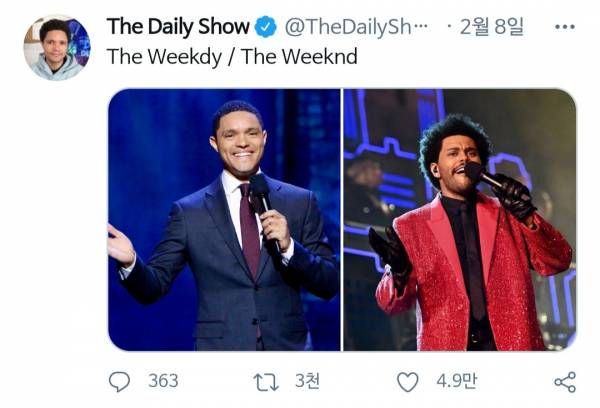Click the retweet arrows icon
The image size is (600, 408).
pyautogui.click(x=266, y=381)
